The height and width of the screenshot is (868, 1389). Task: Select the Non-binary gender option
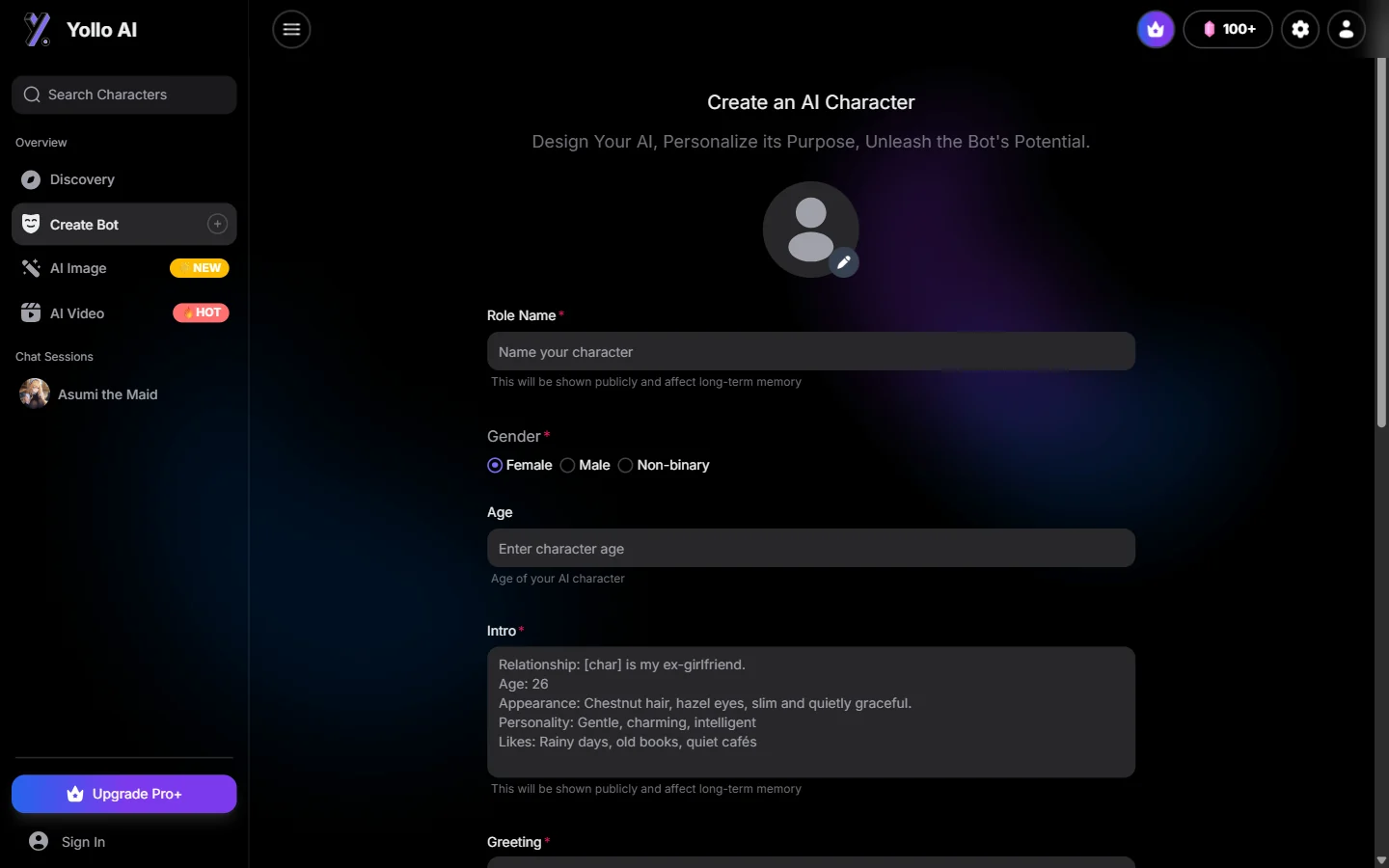(x=626, y=465)
